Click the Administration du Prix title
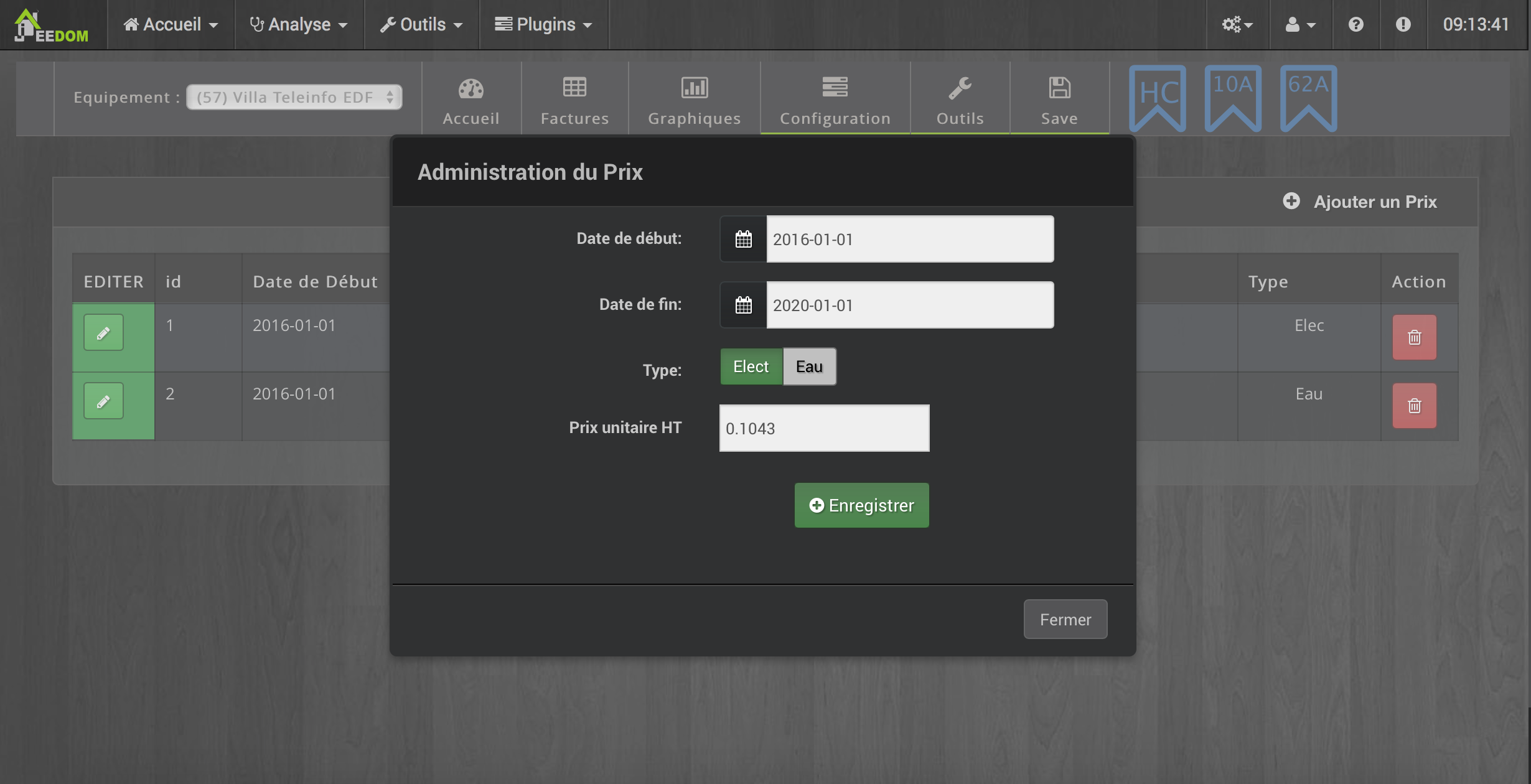 point(530,172)
